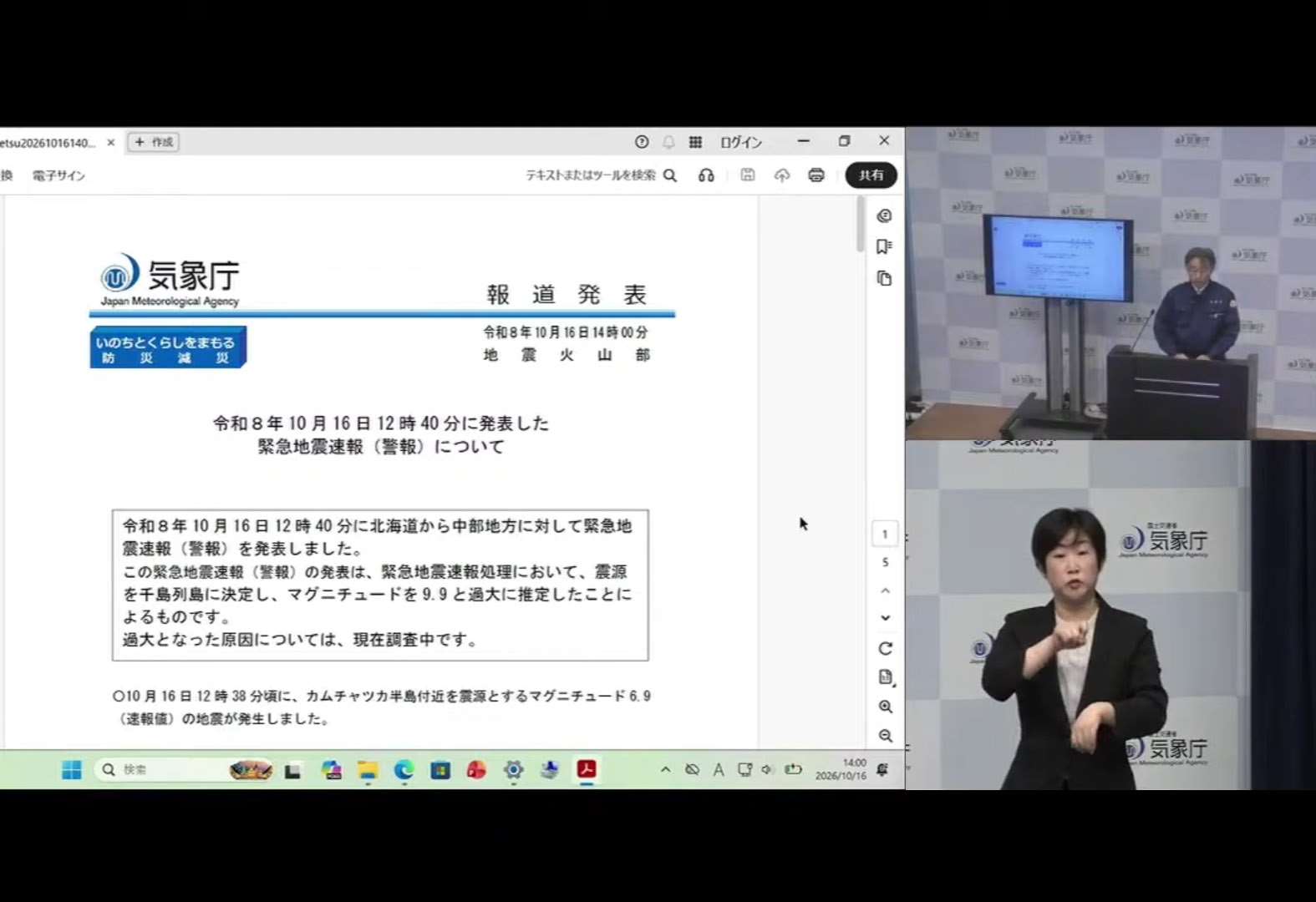Open the volume speaker icon in tray

pos(767,770)
